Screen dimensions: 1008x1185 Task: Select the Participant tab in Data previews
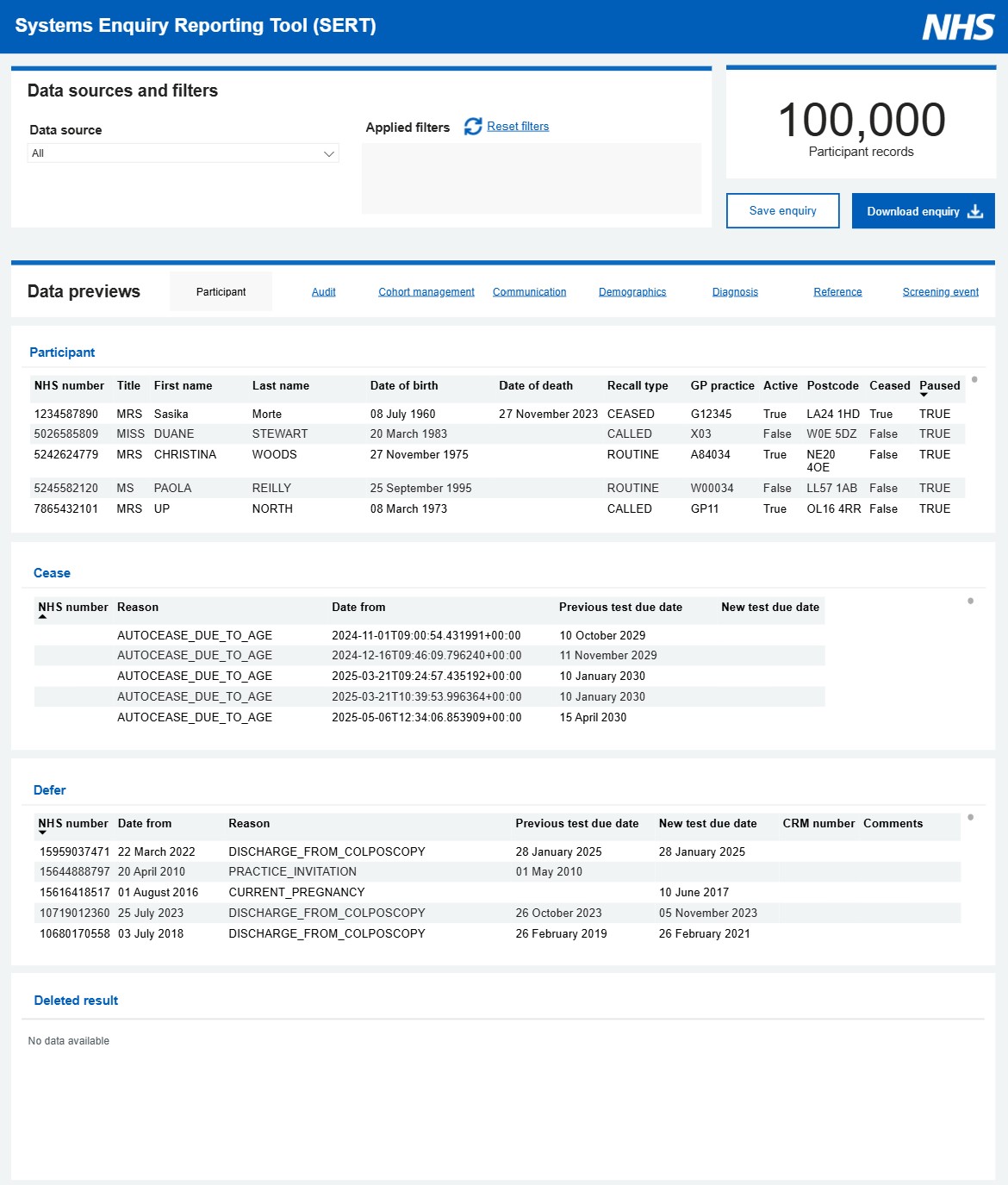click(221, 292)
